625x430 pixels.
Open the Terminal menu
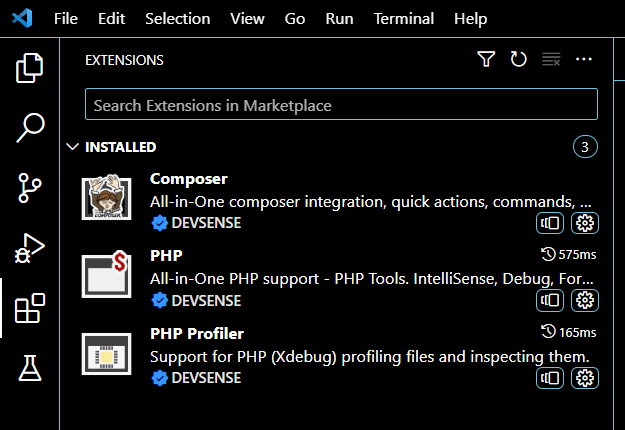pos(404,19)
